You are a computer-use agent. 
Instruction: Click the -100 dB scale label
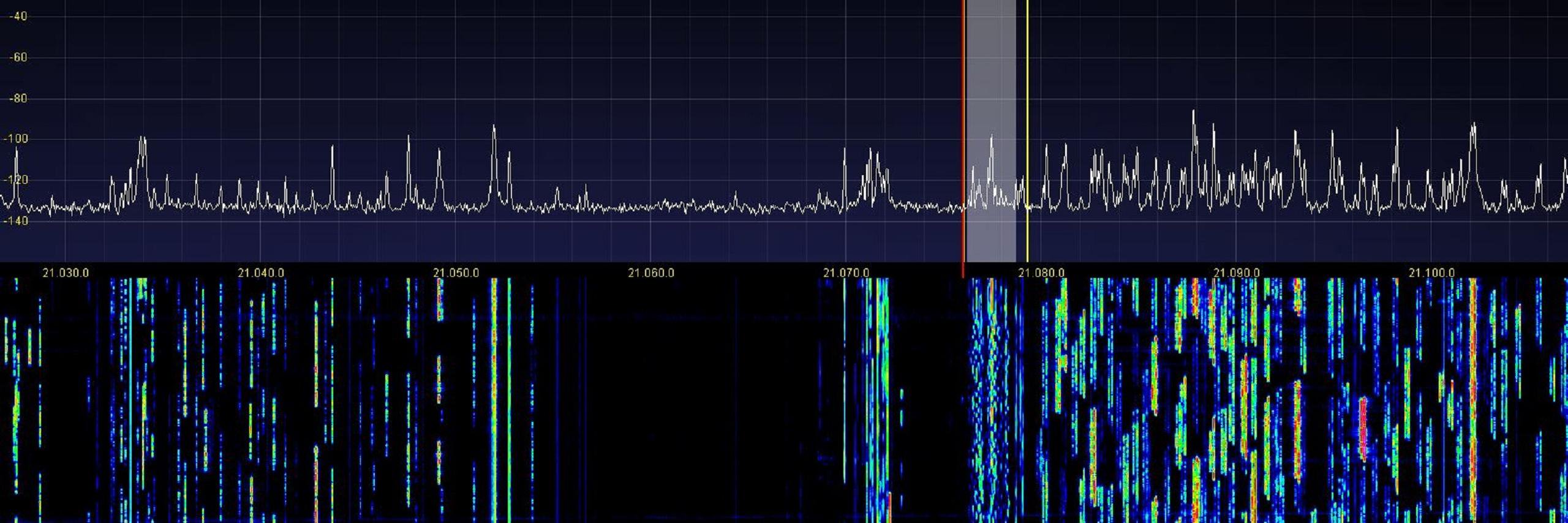(x=15, y=139)
